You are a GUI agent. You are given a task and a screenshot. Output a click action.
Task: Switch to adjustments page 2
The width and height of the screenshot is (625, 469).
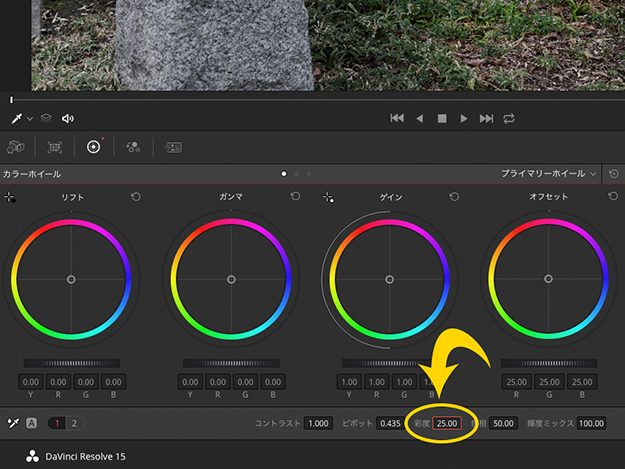pyautogui.click(x=73, y=423)
